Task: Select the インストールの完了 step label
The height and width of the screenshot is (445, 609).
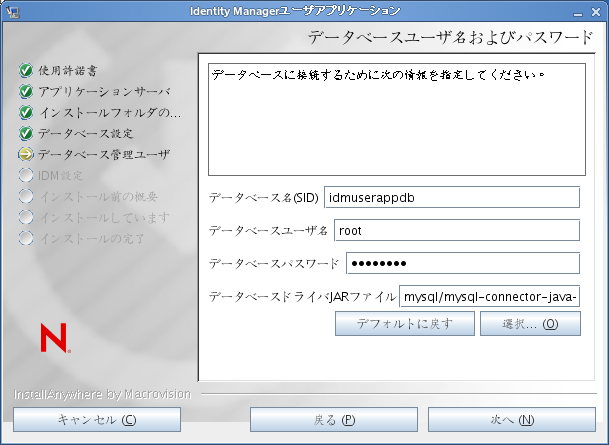Action: [x=92, y=238]
